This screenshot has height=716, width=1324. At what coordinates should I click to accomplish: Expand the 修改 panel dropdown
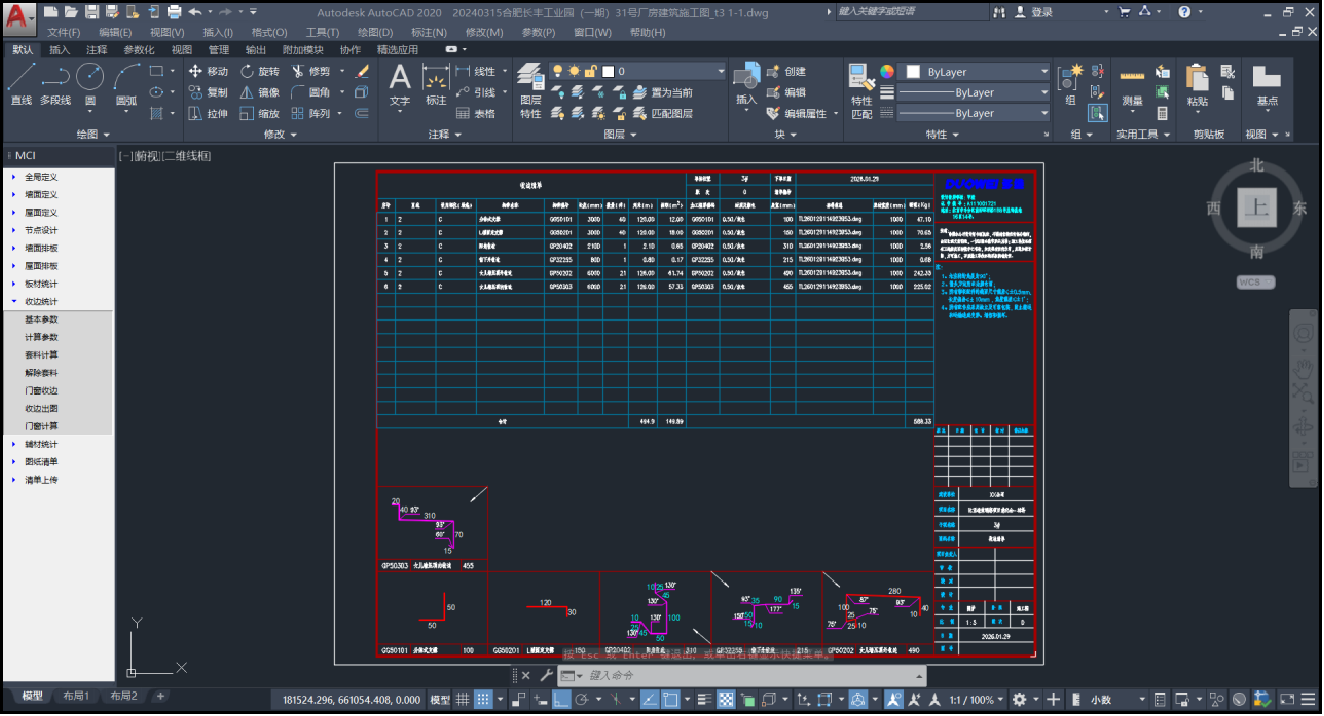click(280, 134)
